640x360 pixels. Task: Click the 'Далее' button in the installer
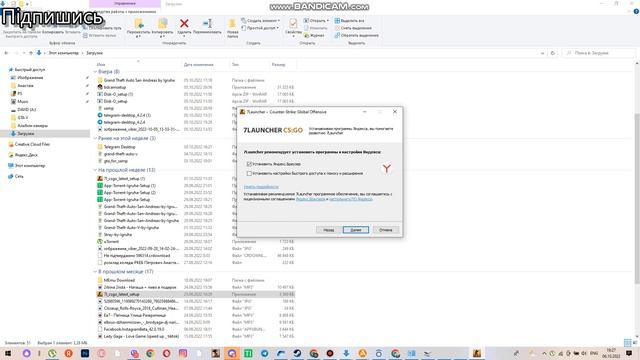pyautogui.click(x=356, y=230)
